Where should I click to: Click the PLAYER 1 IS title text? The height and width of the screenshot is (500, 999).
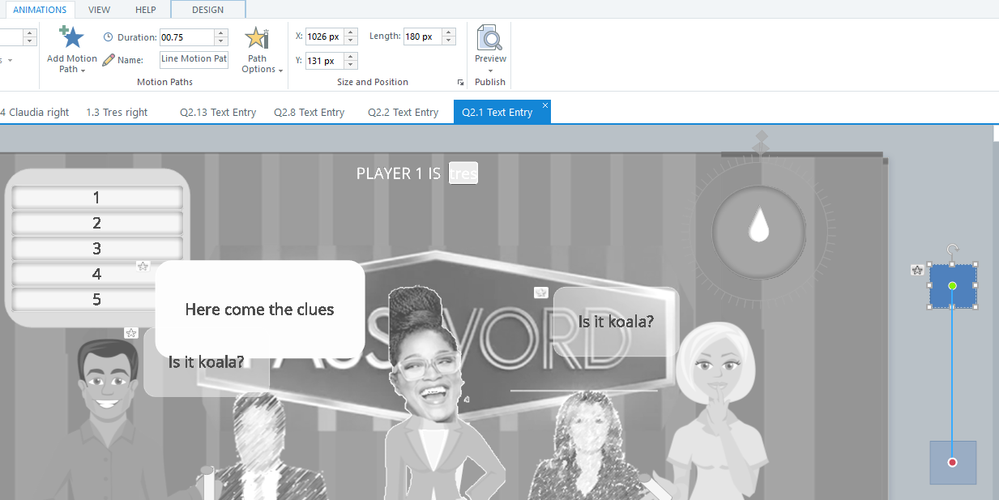tap(398, 173)
